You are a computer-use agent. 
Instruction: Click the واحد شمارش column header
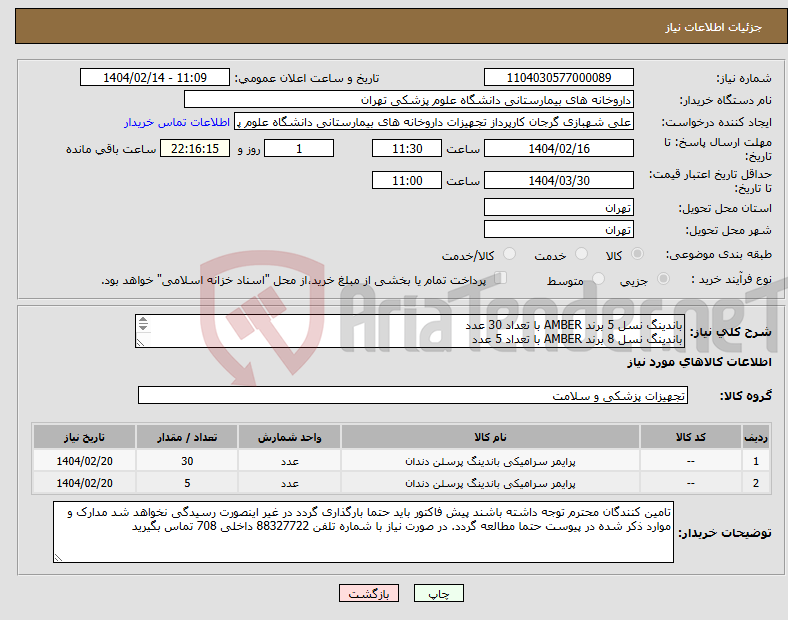pos(289,437)
